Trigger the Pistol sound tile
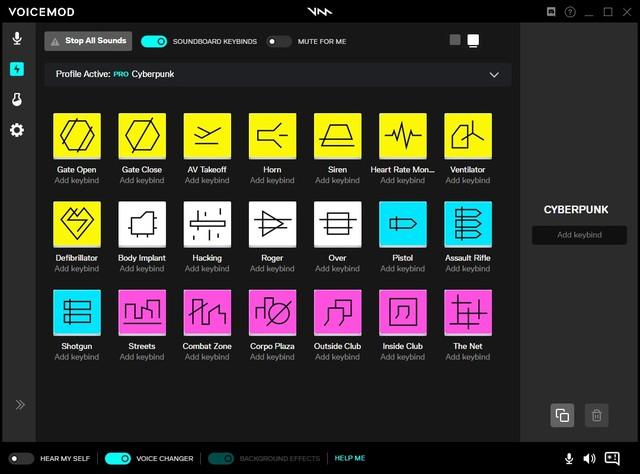Image resolution: width=640 pixels, height=474 pixels. (x=403, y=225)
